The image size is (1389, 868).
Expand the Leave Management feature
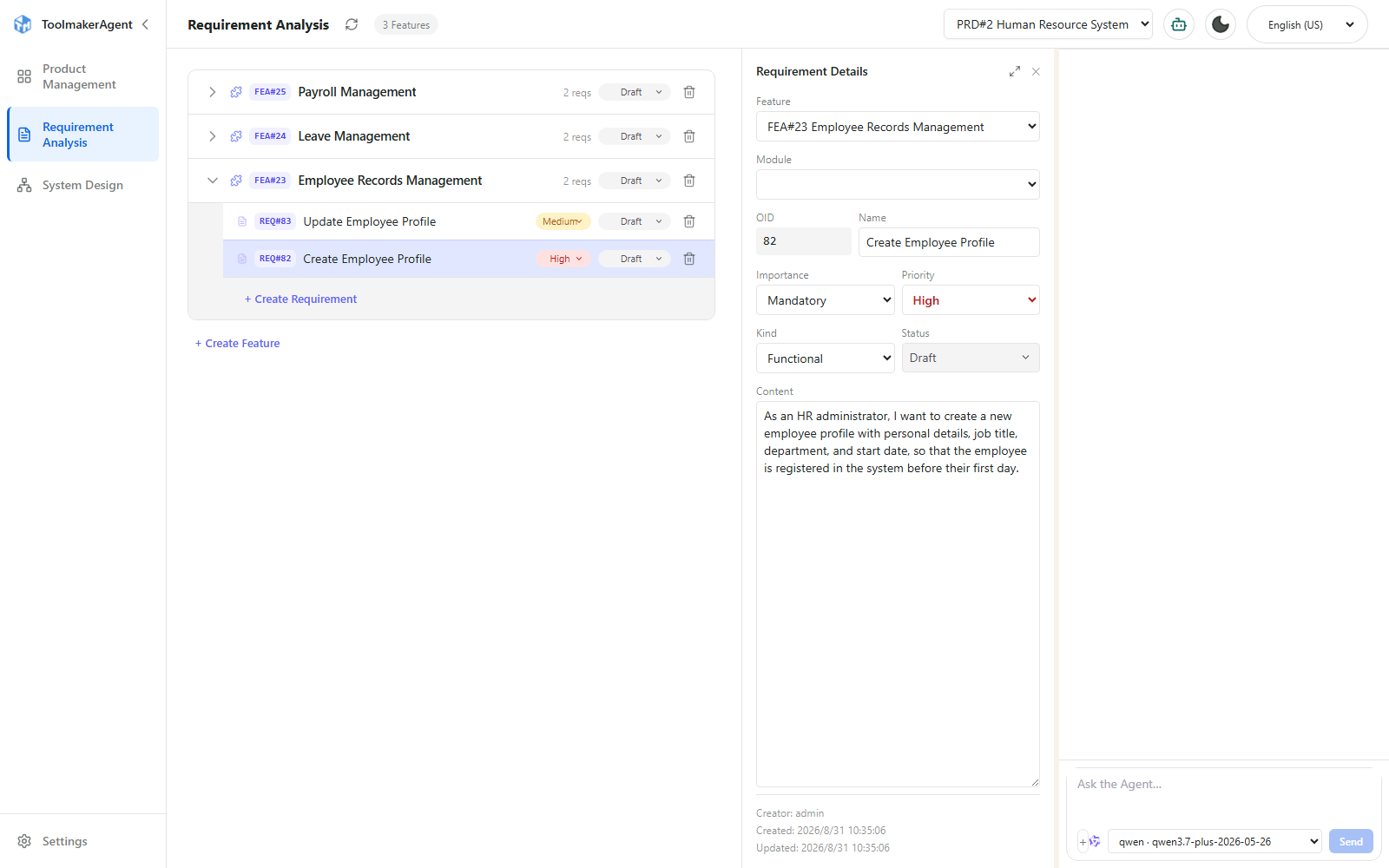(x=212, y=136)
